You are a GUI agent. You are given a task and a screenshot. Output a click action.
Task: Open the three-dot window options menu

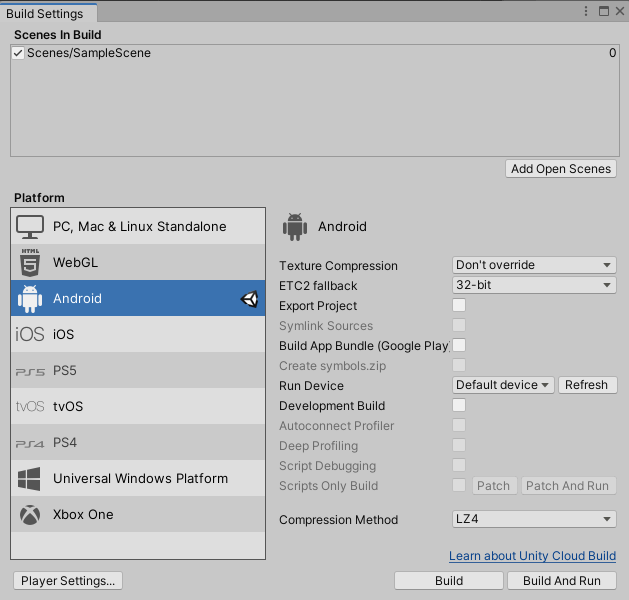click(586, 11)
